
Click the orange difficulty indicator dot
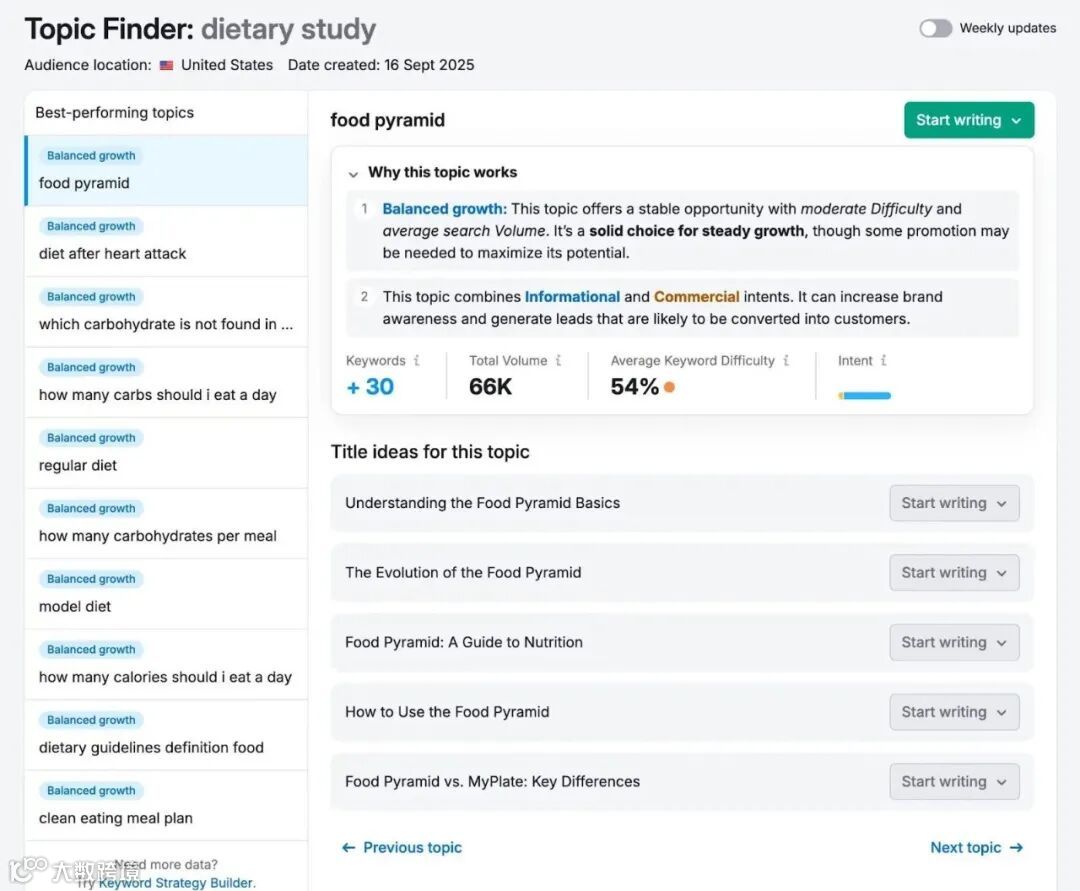coord(669,387)
